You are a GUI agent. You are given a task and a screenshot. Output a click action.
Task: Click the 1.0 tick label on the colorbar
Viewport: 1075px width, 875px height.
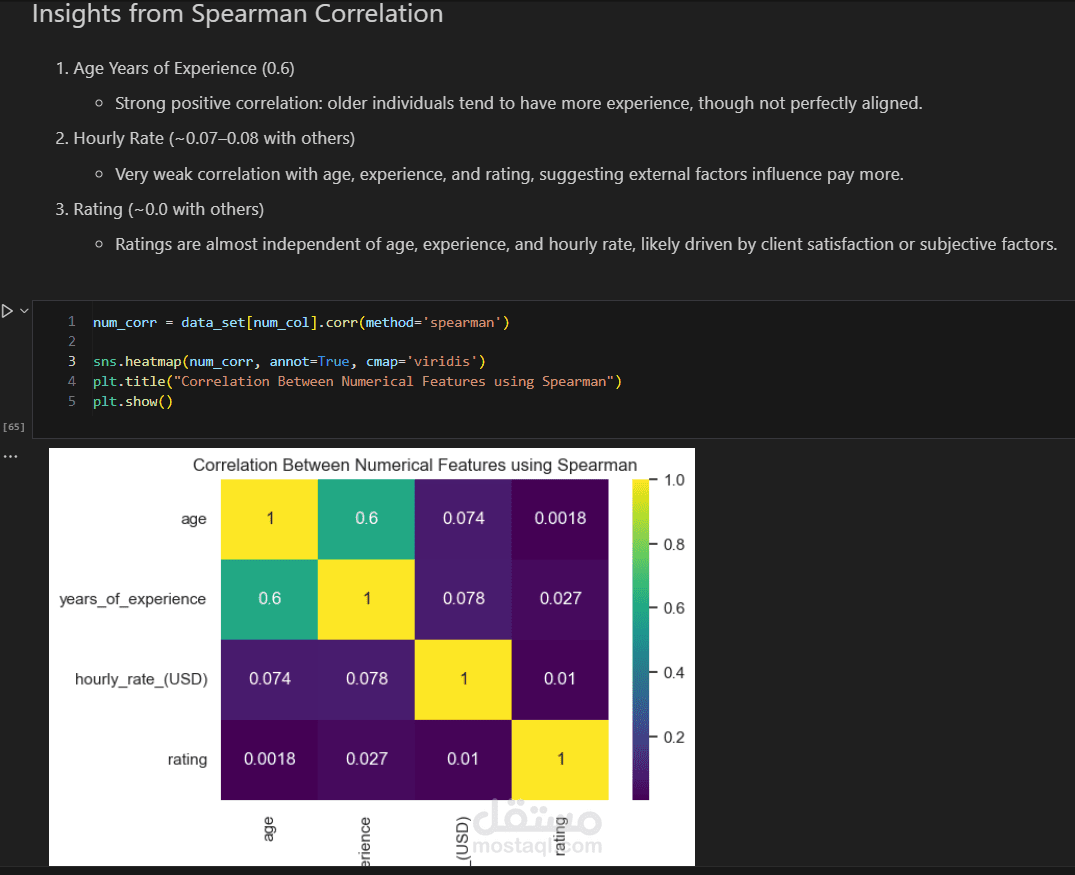point(674,480)
